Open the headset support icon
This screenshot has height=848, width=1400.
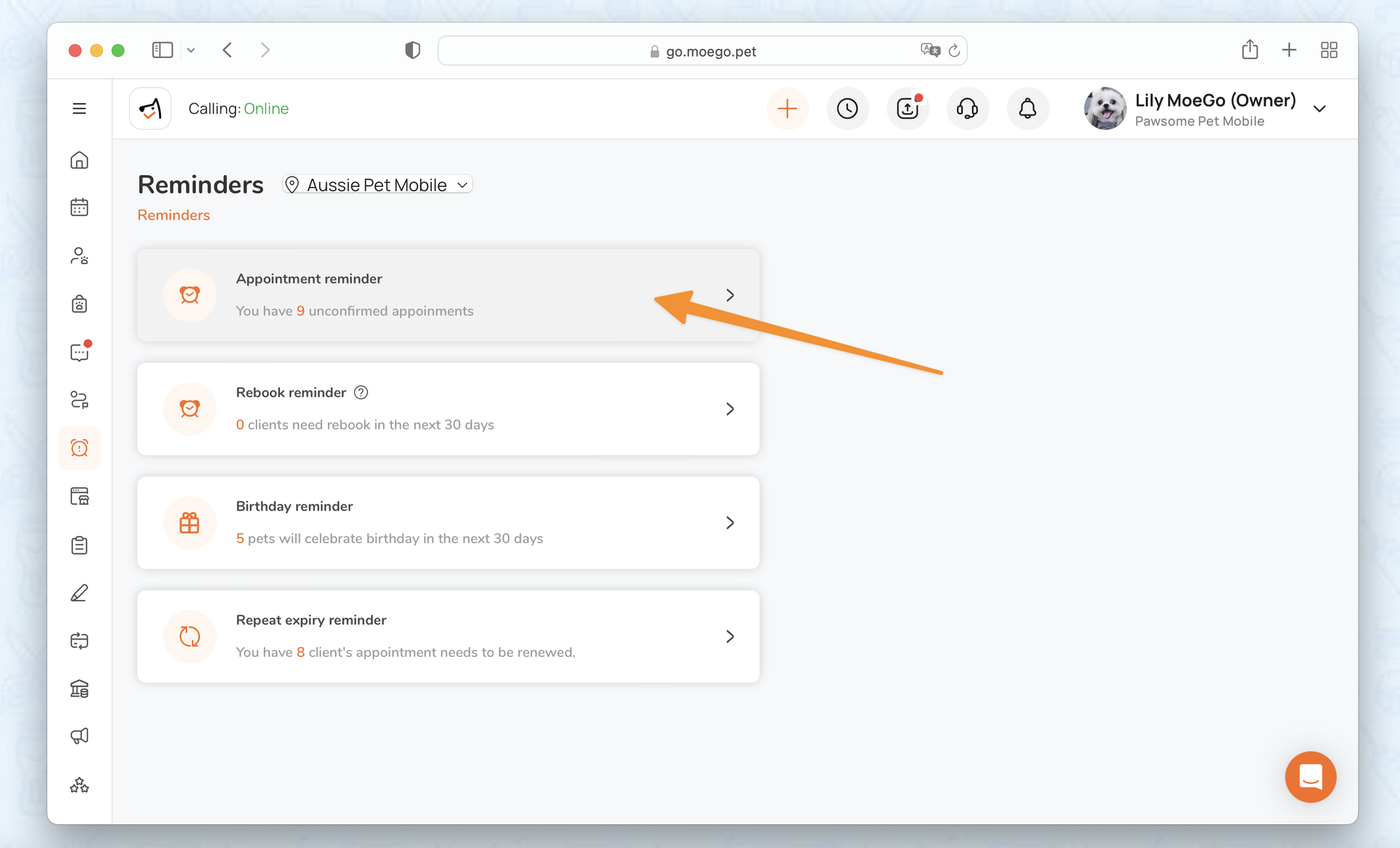pos(967,109)
